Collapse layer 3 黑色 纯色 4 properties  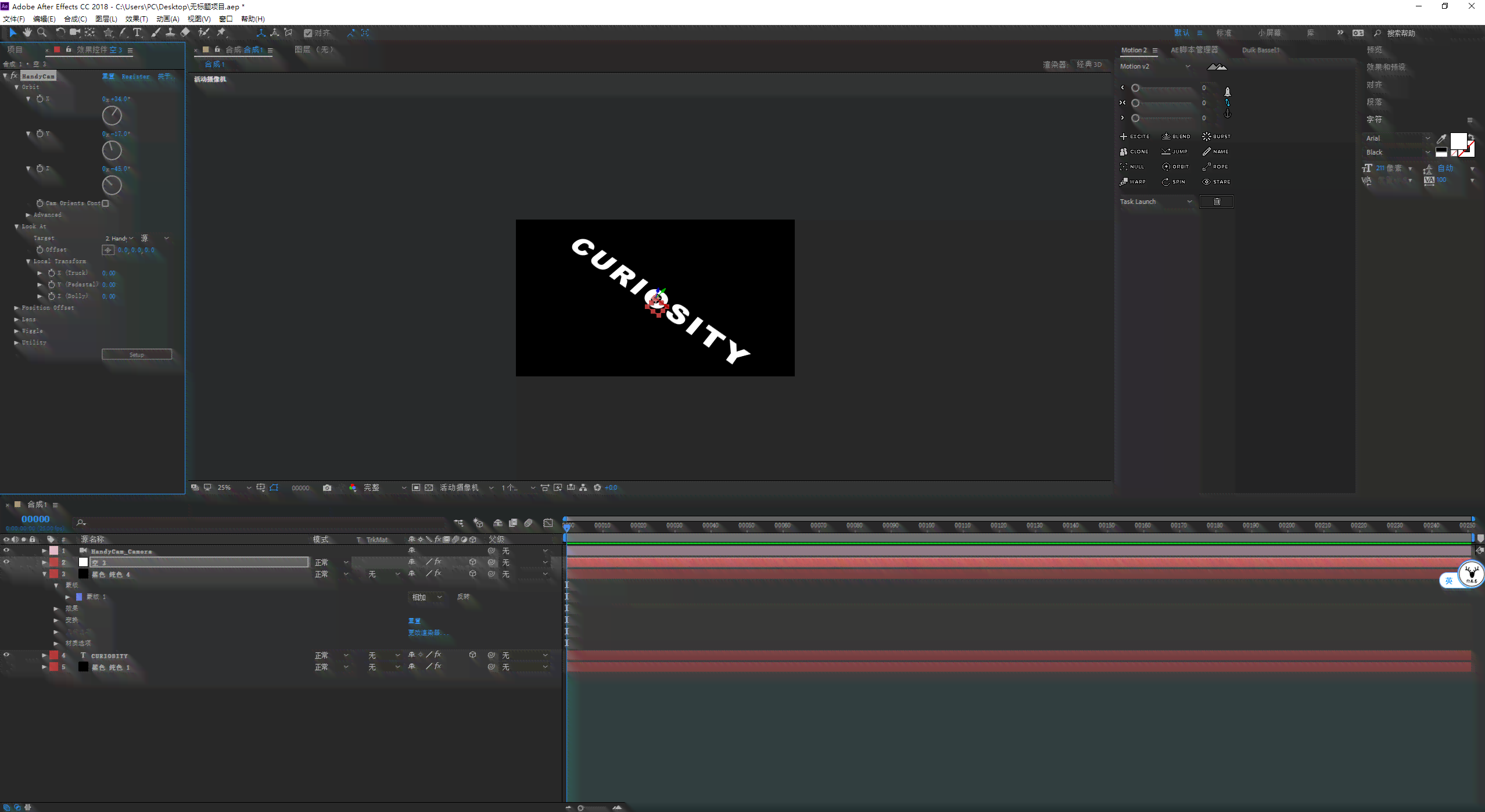(44, 574)
